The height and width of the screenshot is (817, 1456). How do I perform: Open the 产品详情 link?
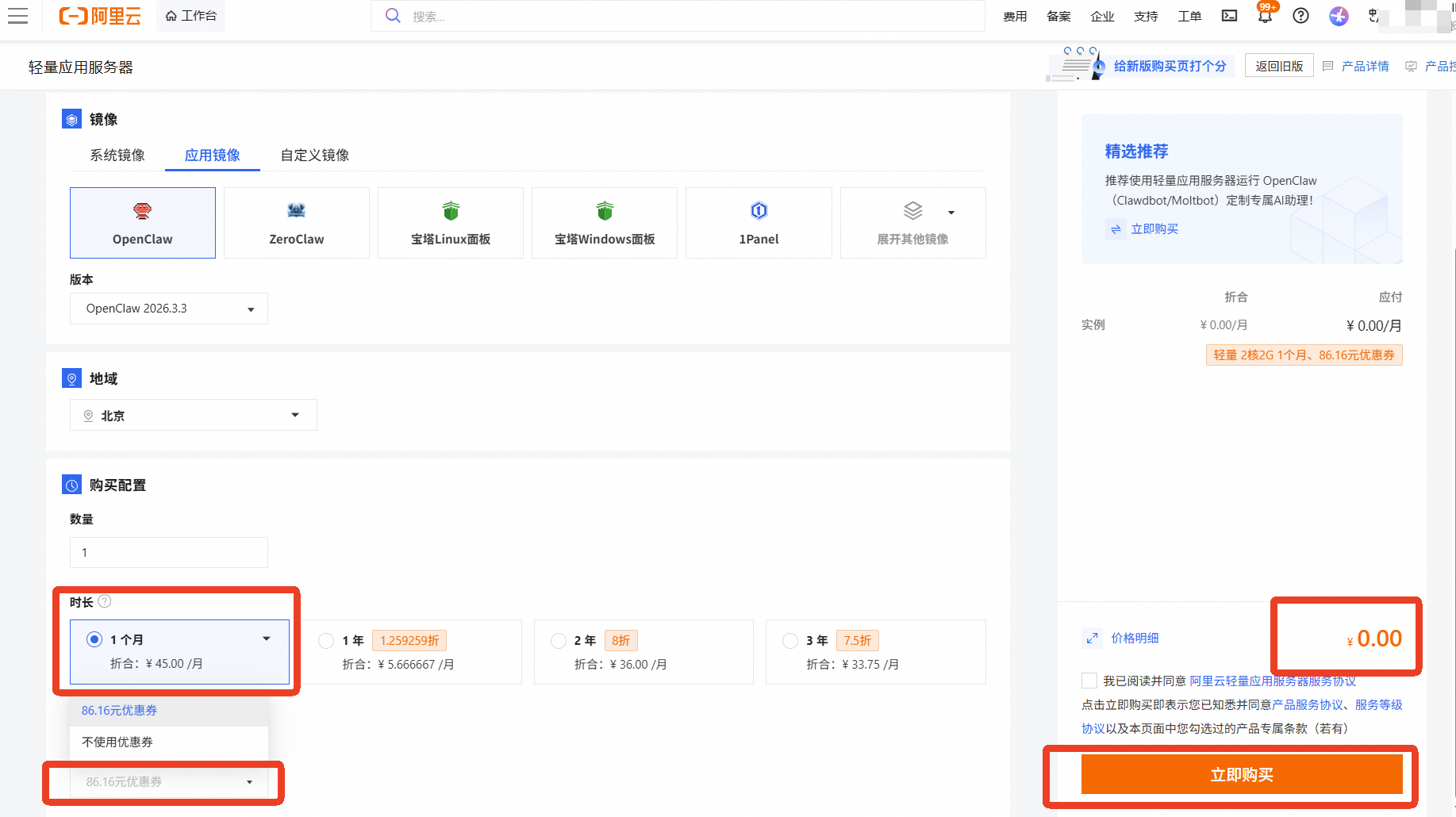click(x=1365, y=66)
